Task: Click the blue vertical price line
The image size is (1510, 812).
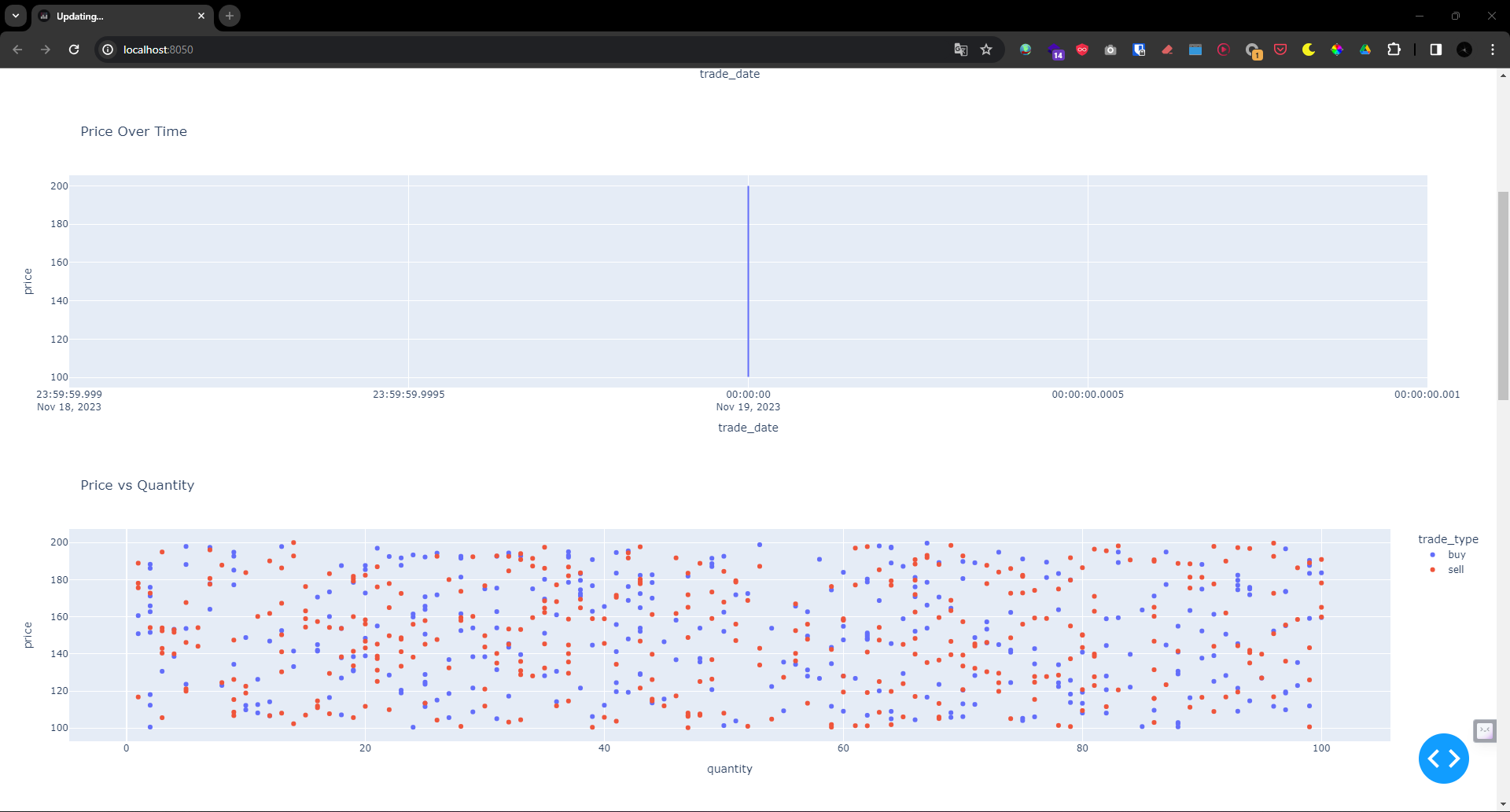Action: tap(748, 281)
